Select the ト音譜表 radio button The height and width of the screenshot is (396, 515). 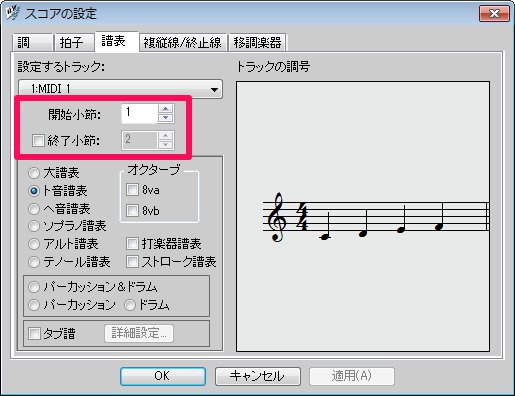[x=34, y=191]
